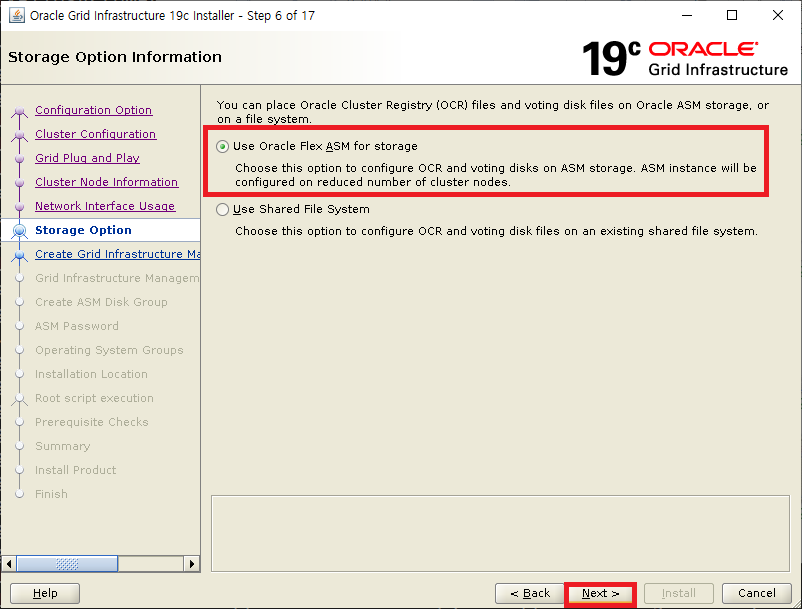Click step bullet beside Finish
This screenshot has width=802, height=609.
(19, 494)
